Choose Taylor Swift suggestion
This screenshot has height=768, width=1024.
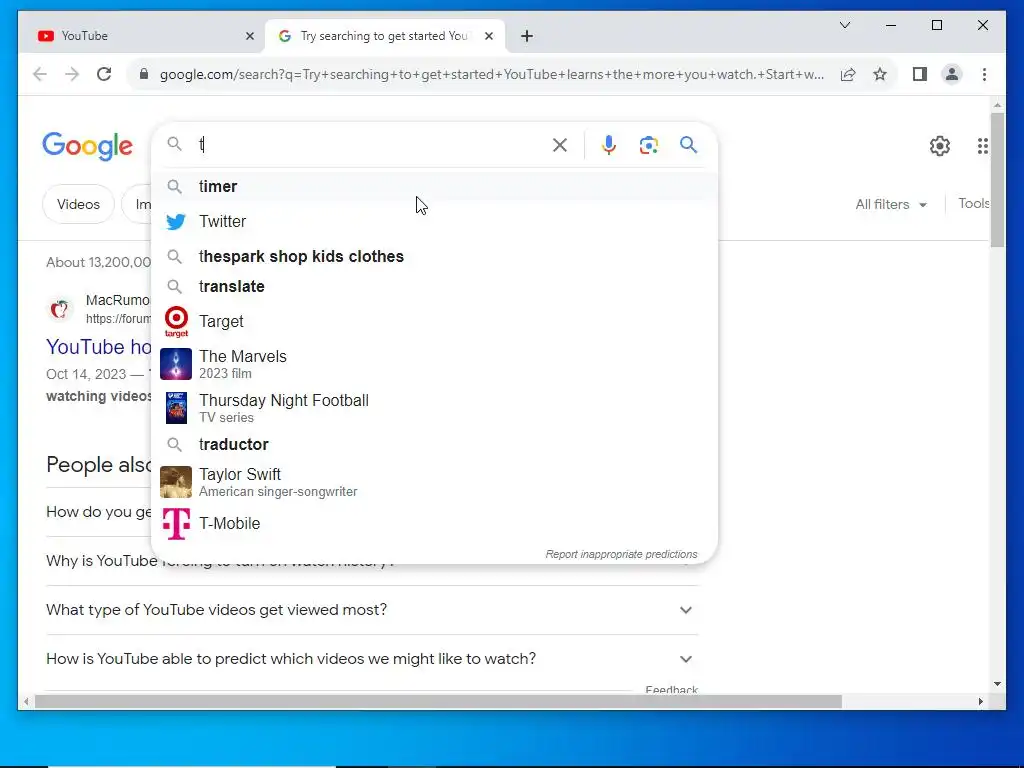[434, 482]
